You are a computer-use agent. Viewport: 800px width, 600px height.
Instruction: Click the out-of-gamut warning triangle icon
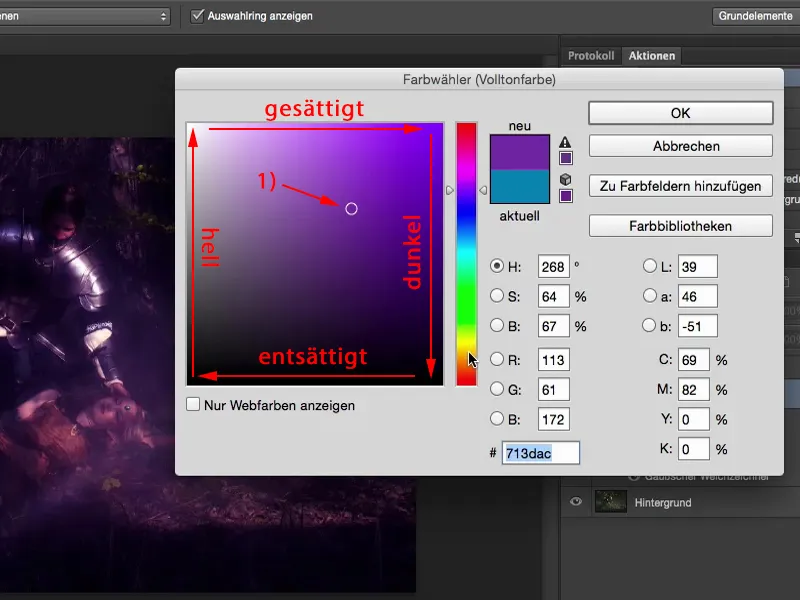pyautogui.click(x=565, y=142)
